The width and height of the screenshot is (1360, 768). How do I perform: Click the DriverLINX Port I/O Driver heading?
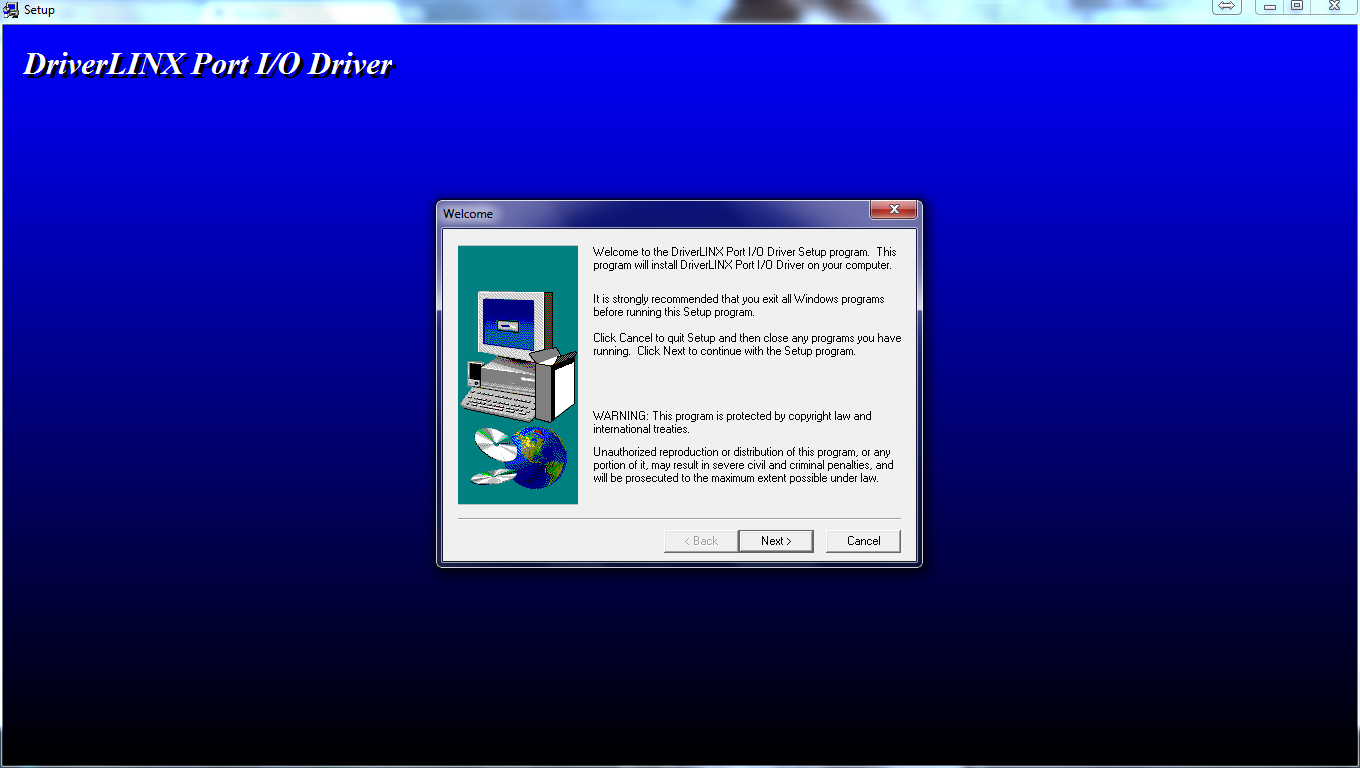tap(208, 64)
